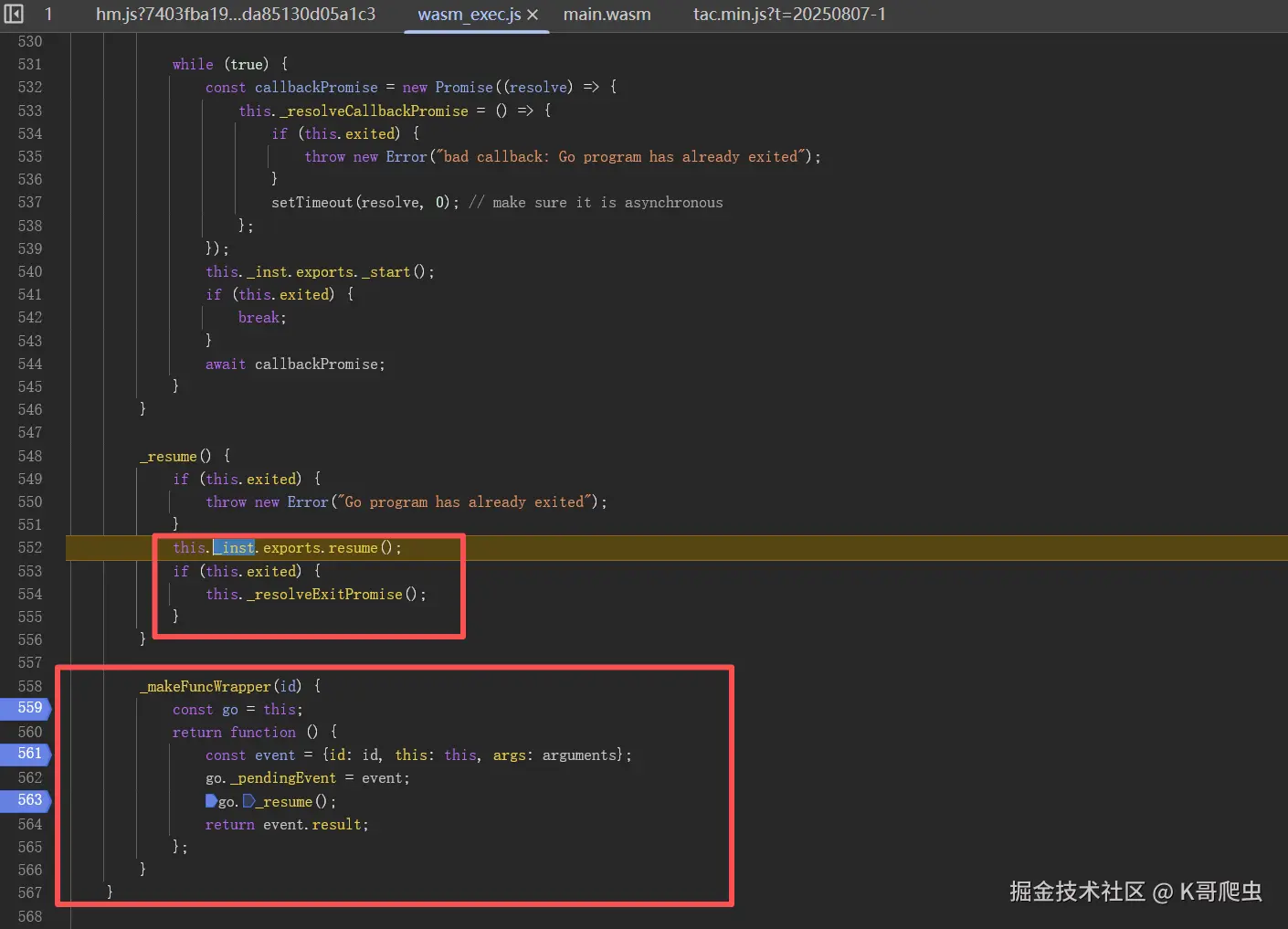
Task: Click the inline breakpoint marker before go.
Action: pos(211,801)
